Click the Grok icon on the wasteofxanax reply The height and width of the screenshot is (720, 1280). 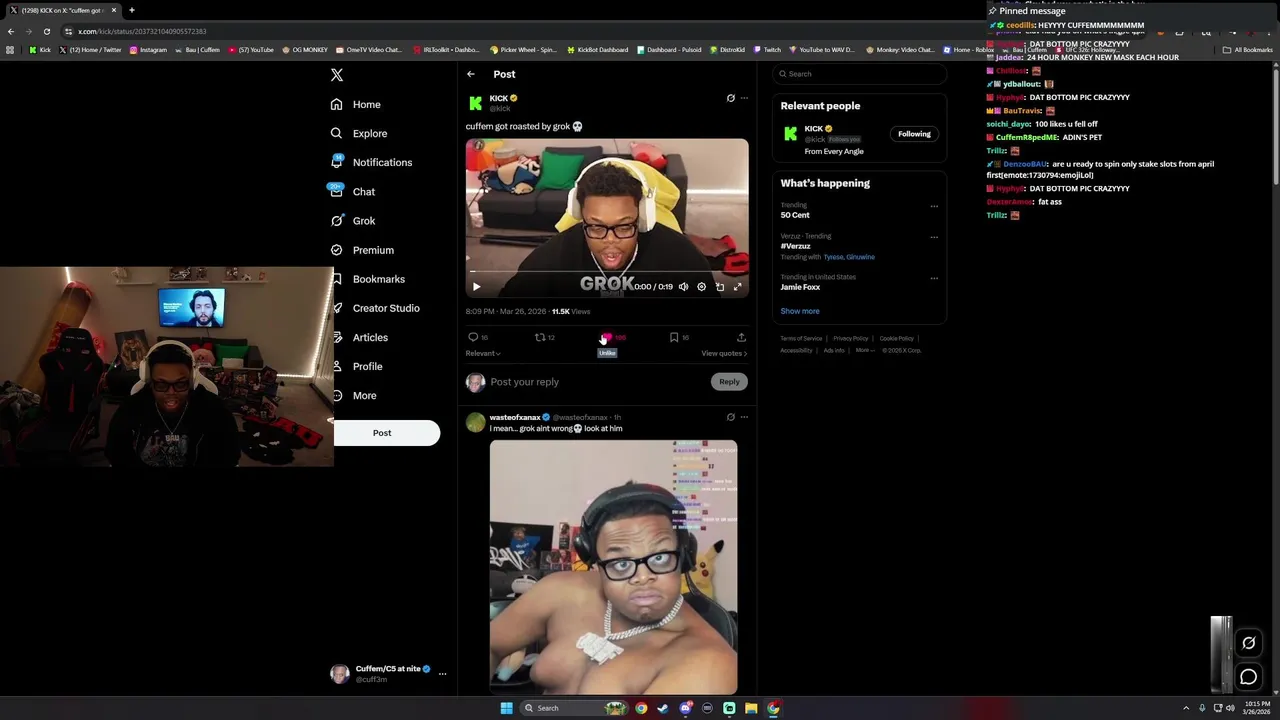click(730, 417)
